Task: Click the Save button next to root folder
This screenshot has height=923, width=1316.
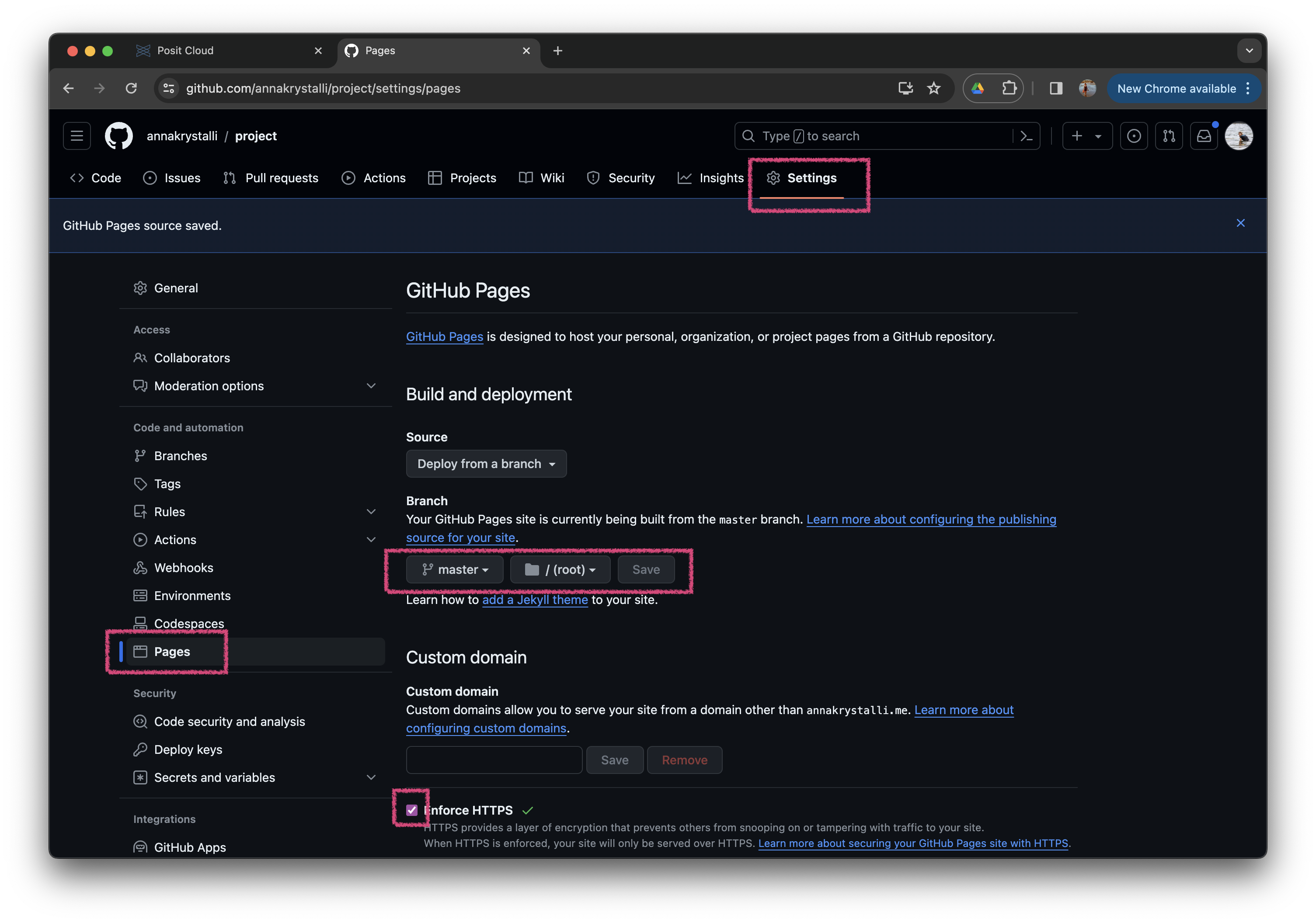Action: (646, 570)
